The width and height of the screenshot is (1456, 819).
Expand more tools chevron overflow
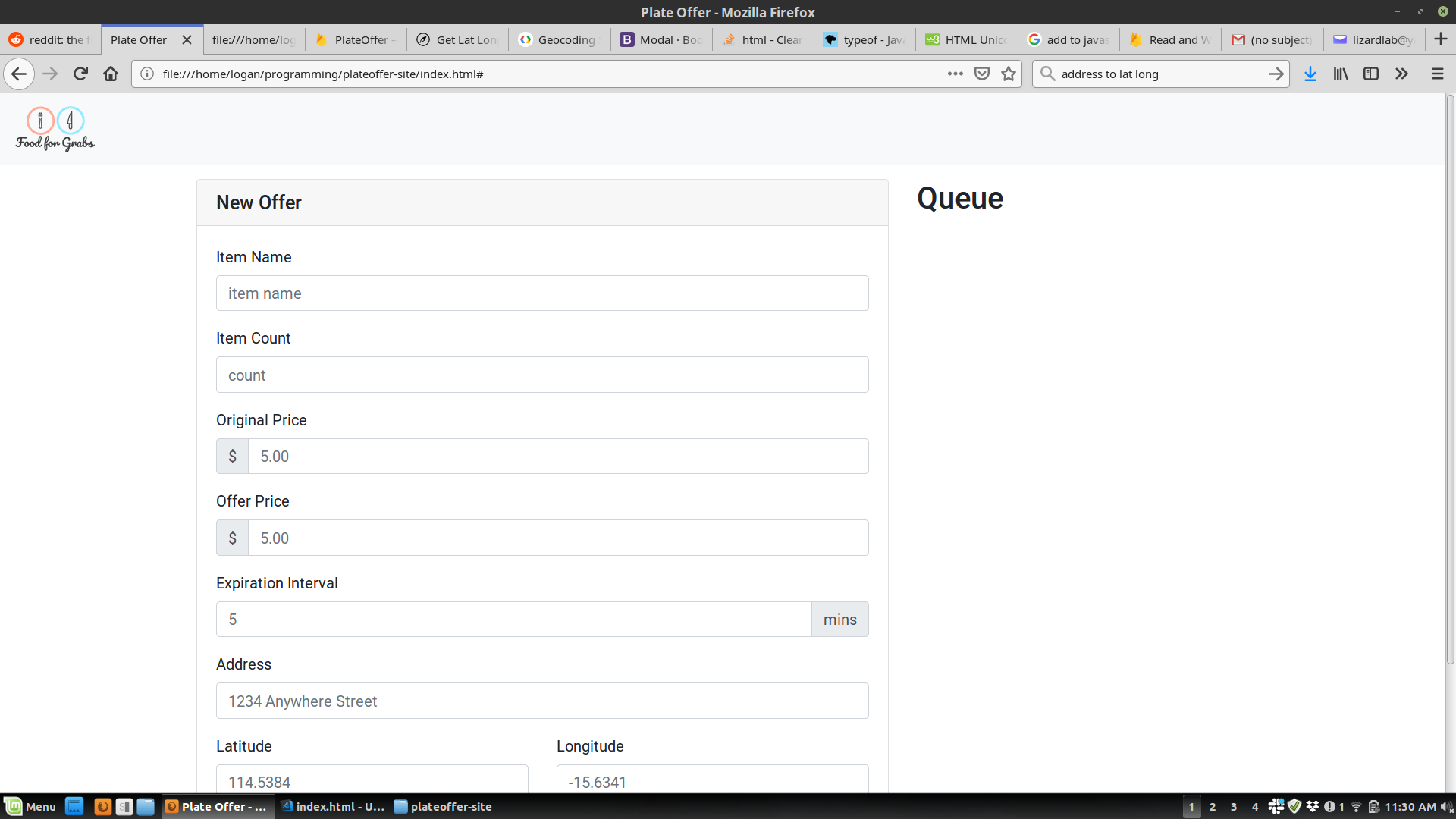coord(1401,74)
